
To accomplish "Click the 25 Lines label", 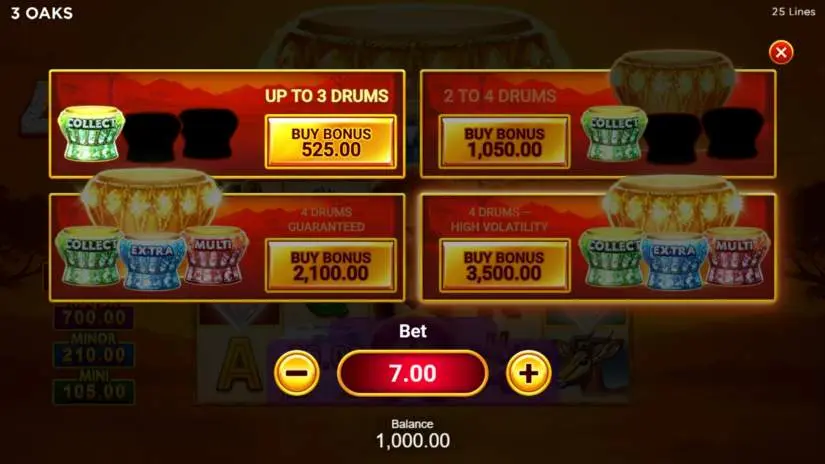I will point(793,12).
